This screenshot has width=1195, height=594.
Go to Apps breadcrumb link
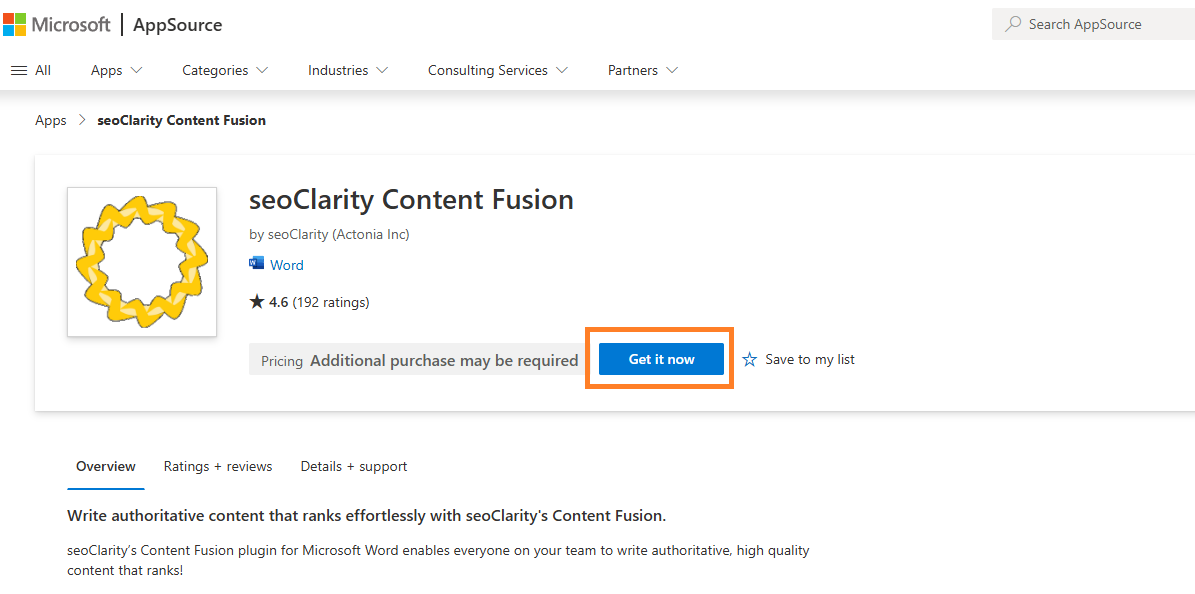click(x=50, y=121)
